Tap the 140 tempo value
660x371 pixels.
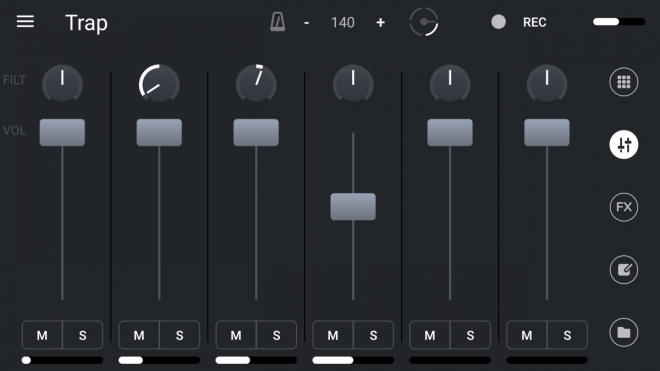[x=343, y=22]
